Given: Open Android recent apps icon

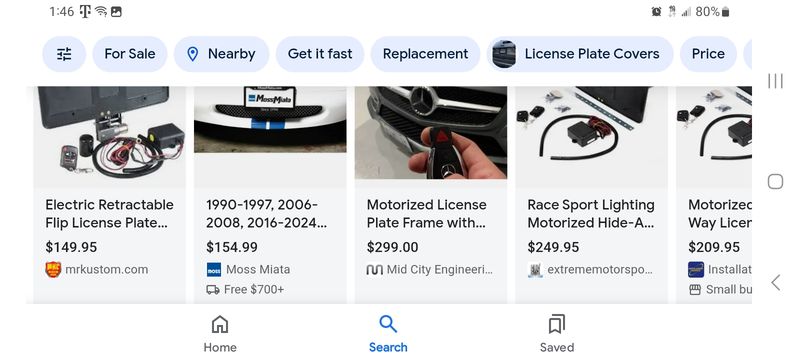Looking at the screenshot, I should click(x=776, y=81).
